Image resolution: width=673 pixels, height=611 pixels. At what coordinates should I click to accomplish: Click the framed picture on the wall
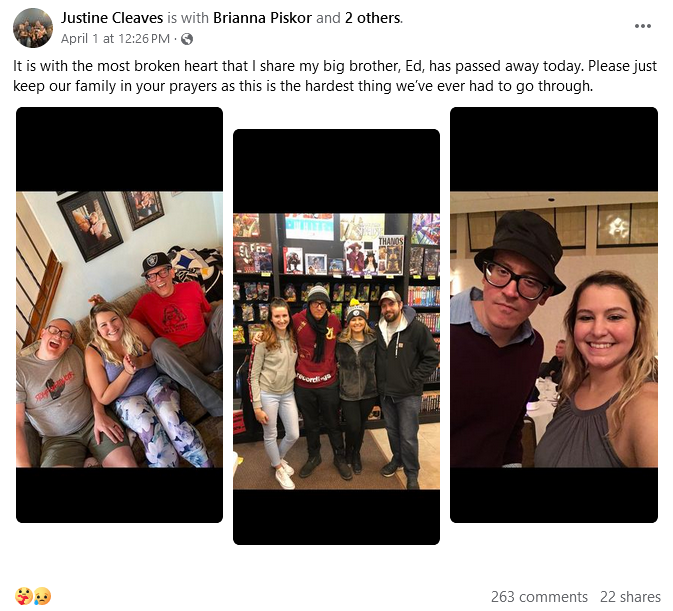(x=91, y=226)
